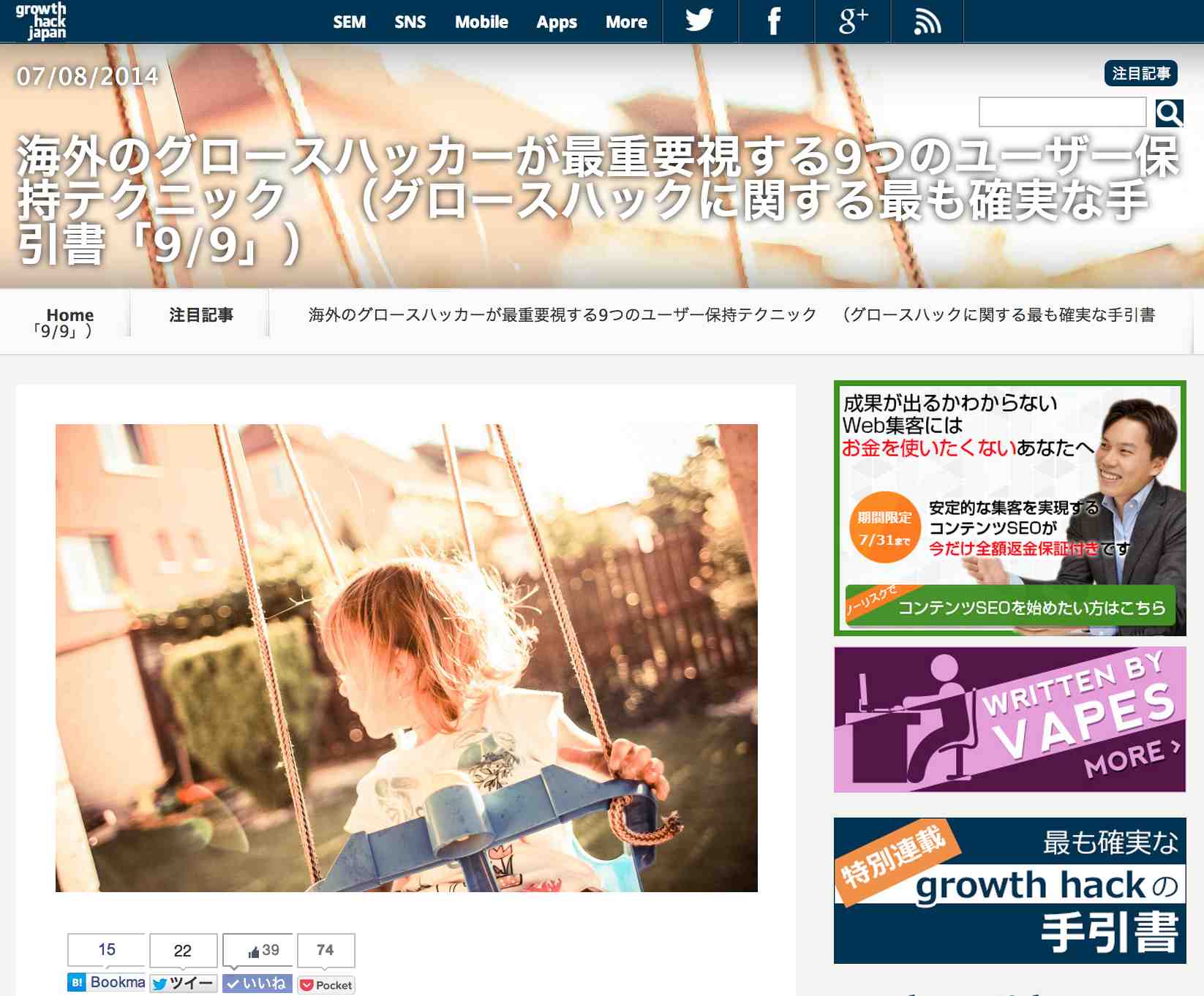Open the Written by VAPES banner
Screen dimensions: 1204x996
point(1009,720)
